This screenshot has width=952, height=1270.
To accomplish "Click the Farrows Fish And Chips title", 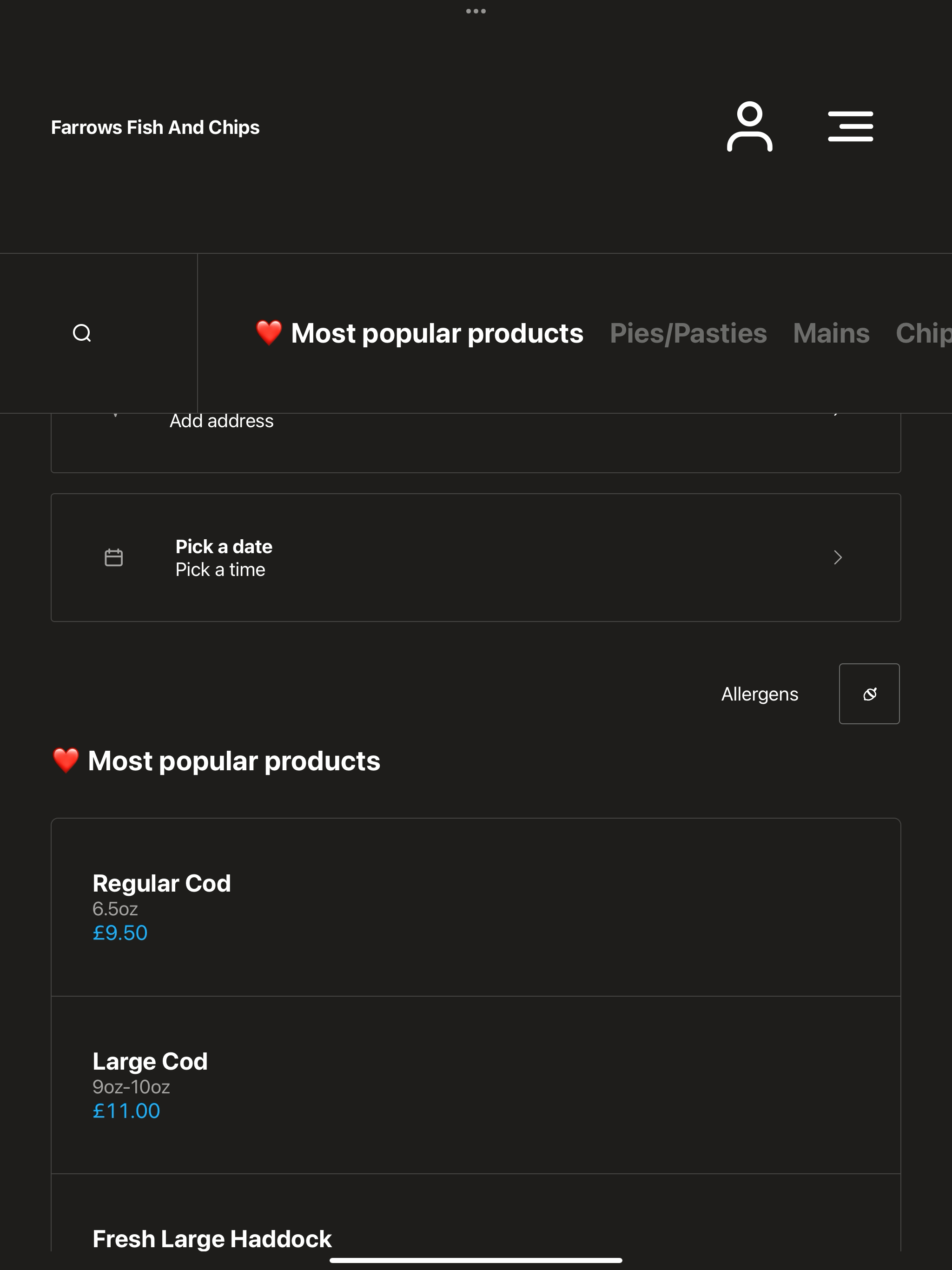I will [x=155, y=127].
